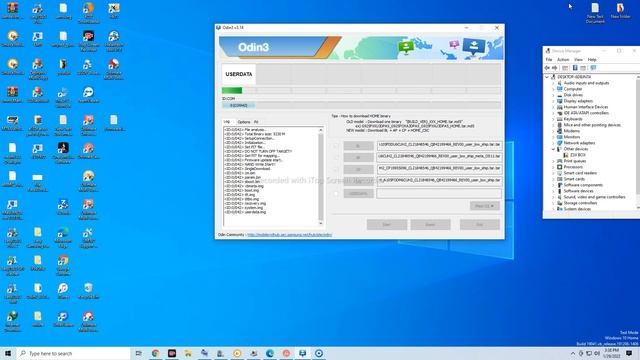Open the Help menu in Device Manager
Screen dimensions: 640x360
click(592, 60)
